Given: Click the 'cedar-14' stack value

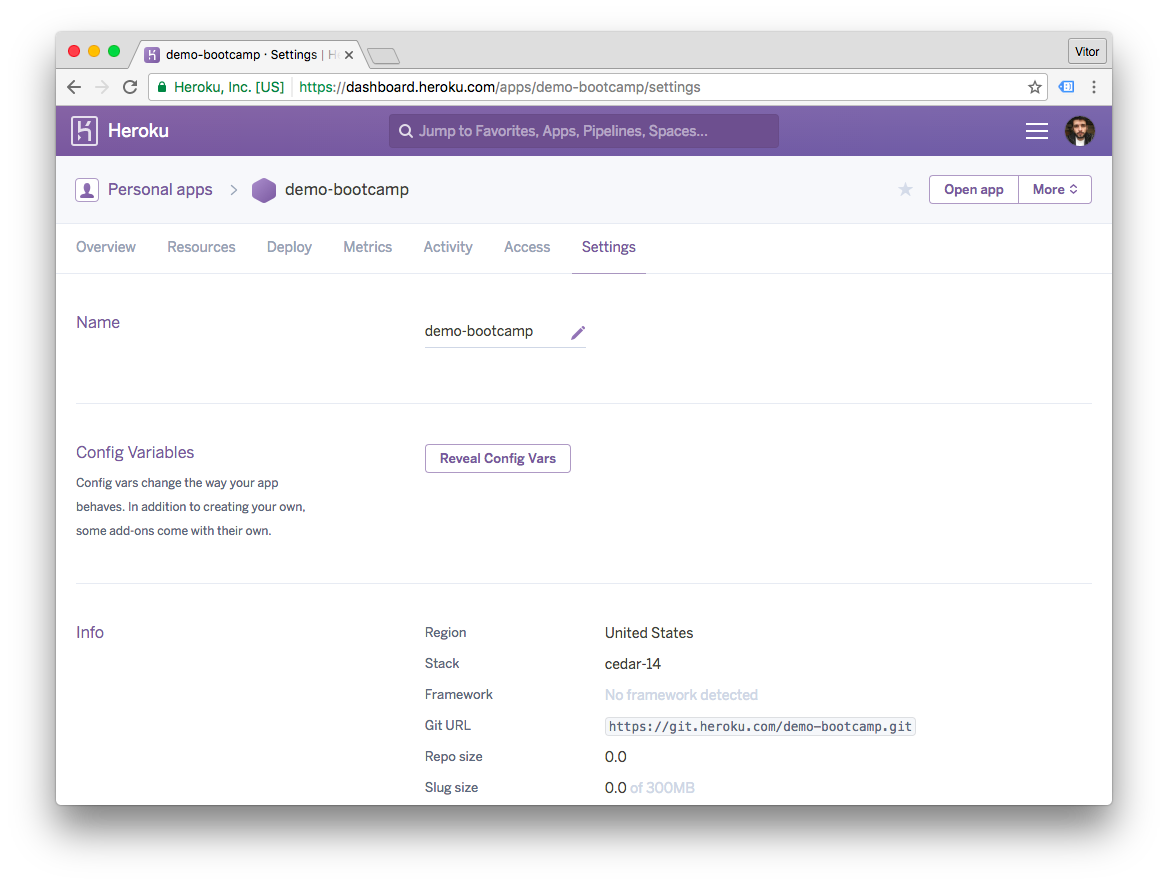Looking at the screenshot, I should pos(632,664).
